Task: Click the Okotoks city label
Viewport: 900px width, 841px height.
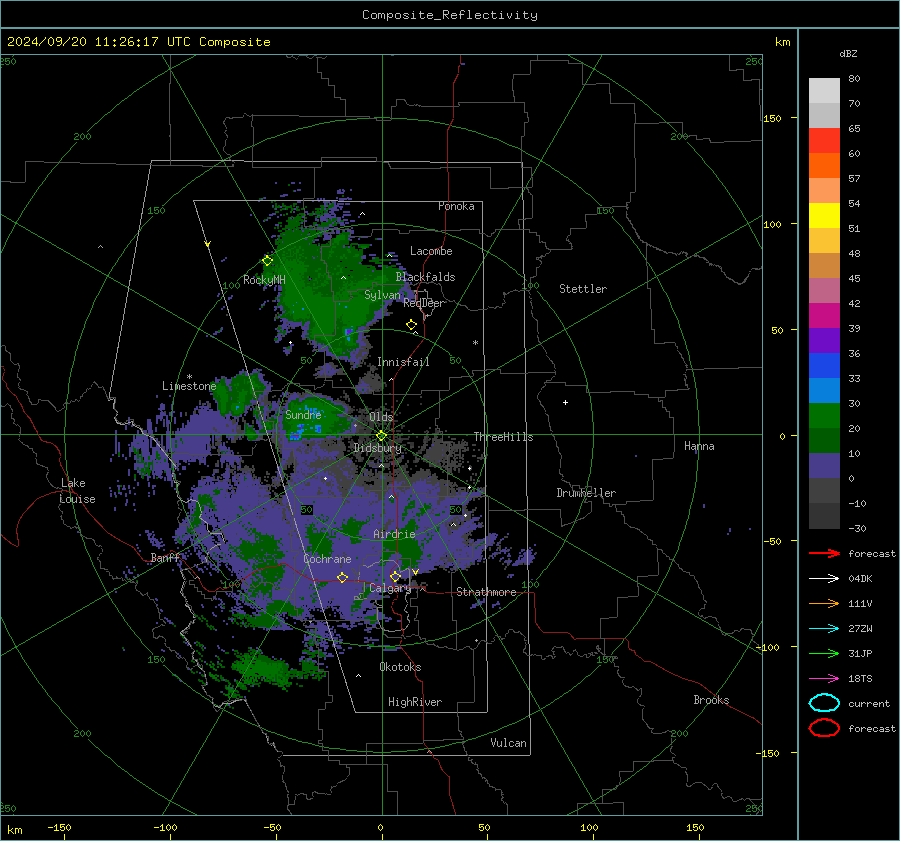Action: coord(400,667)
